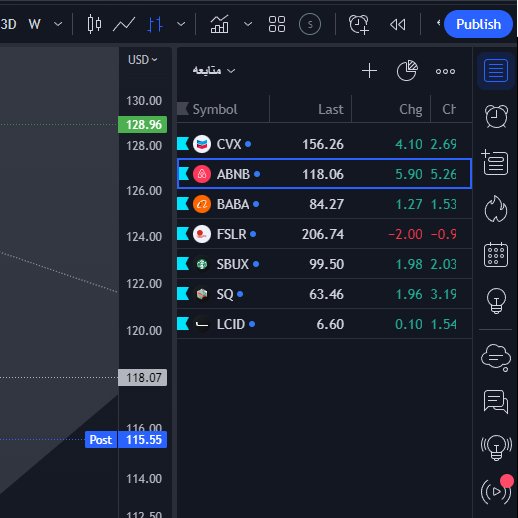518x518 pixels.
Task: Toggle the flag on CVX
Action: [x=183, y=144]
